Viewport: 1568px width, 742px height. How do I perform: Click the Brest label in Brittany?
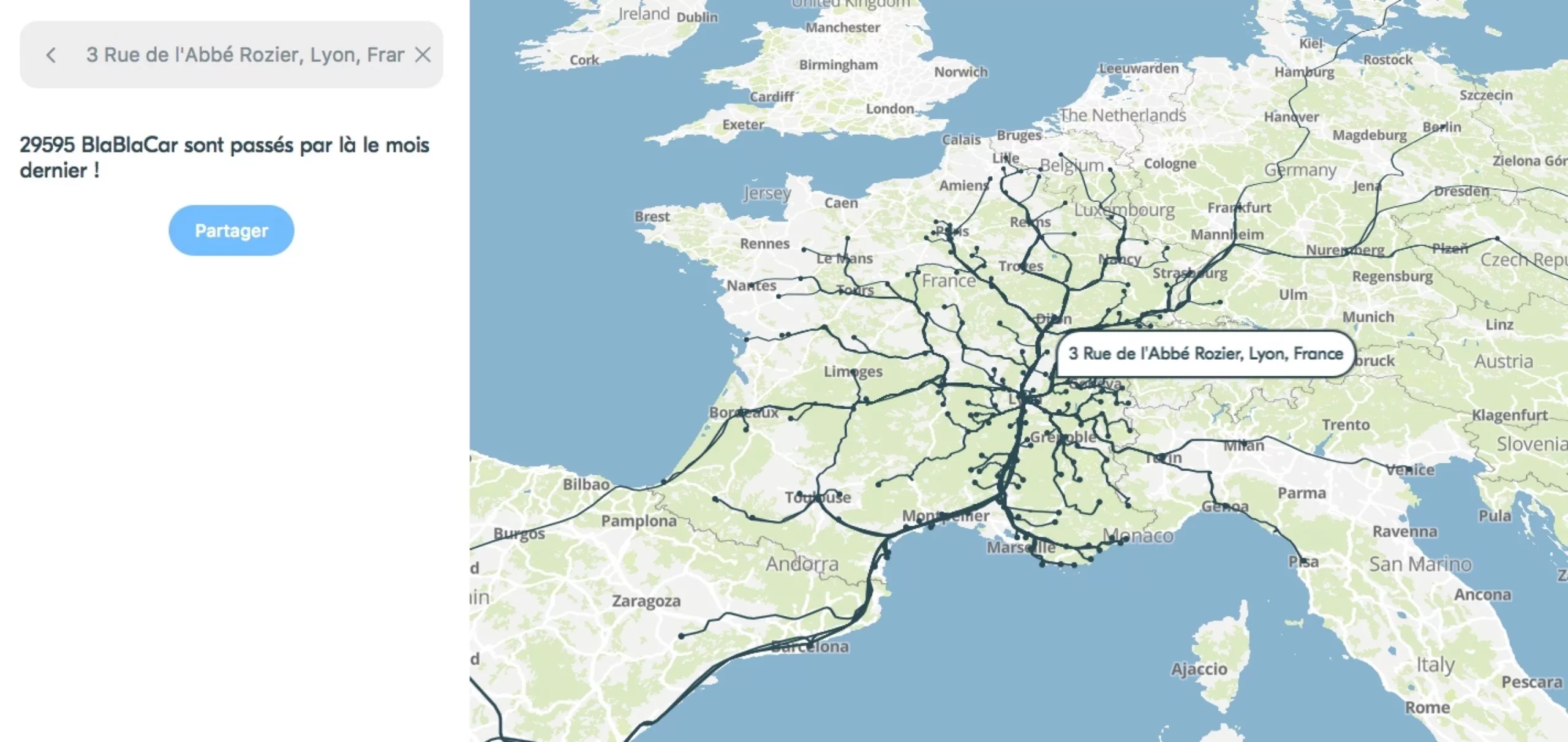coord(652,217)
